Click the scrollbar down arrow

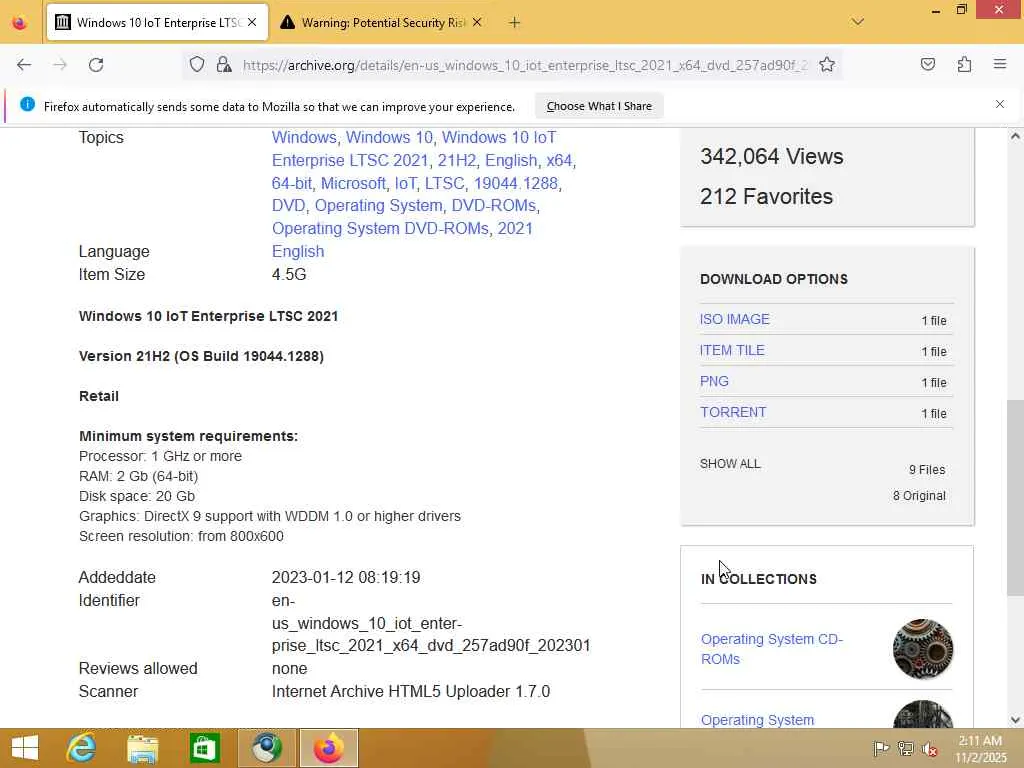point(1015,720)
